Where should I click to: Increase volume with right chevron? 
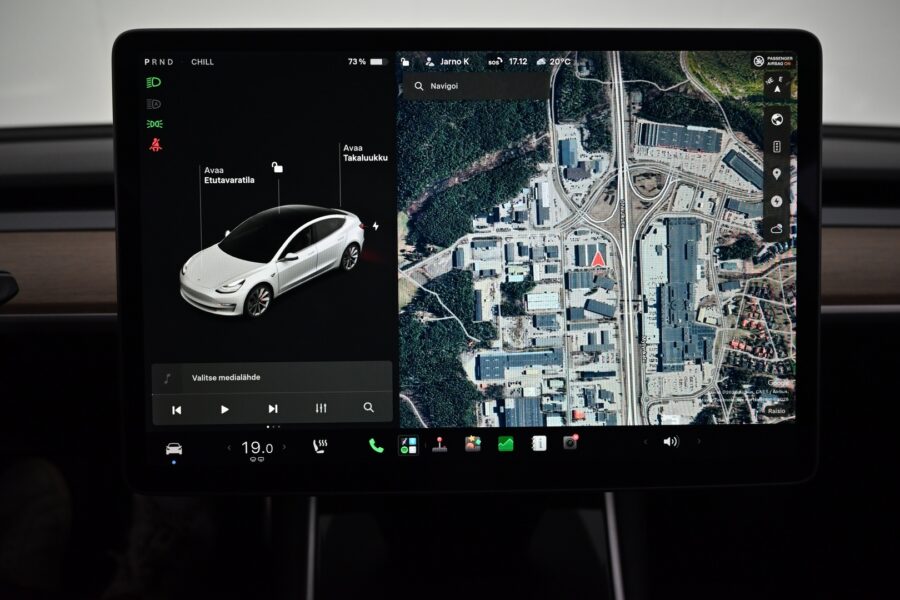point(699,442)
